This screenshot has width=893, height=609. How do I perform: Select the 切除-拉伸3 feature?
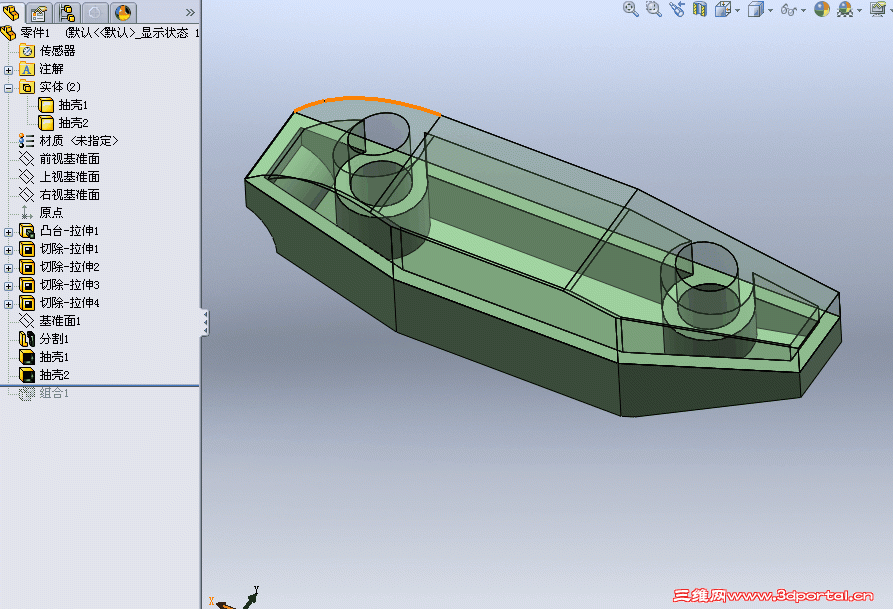tap(59, 285)
